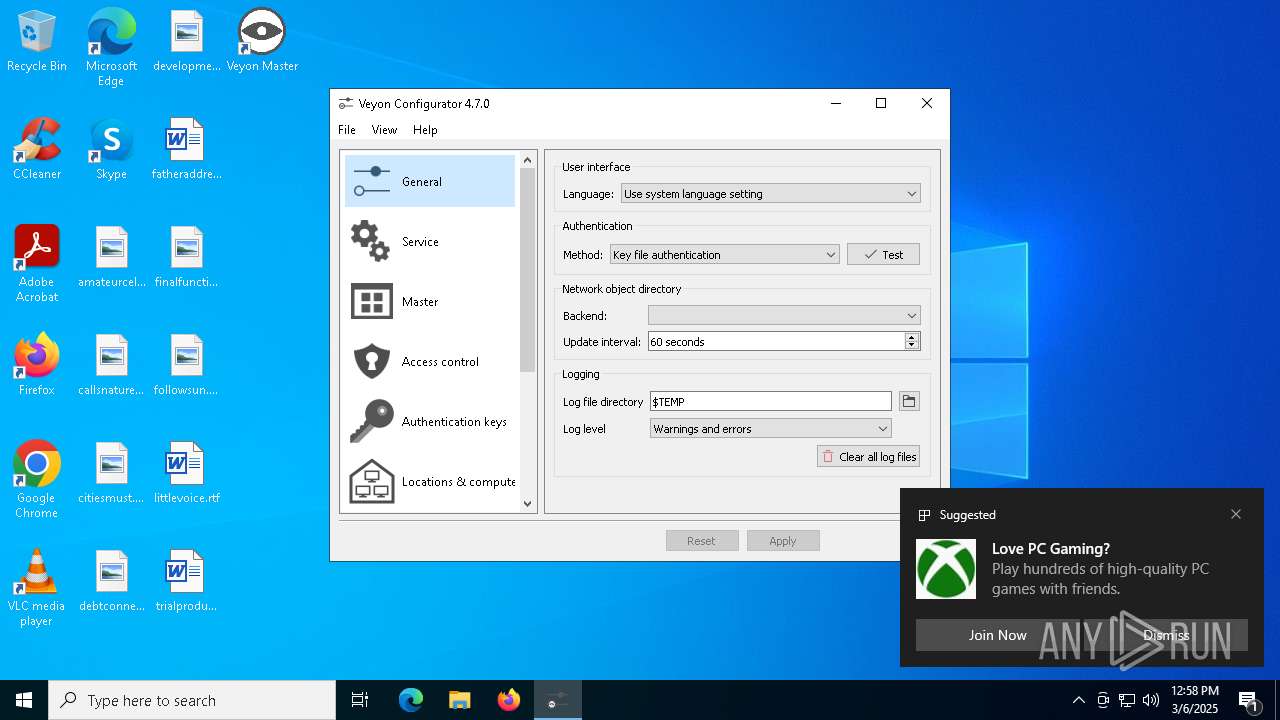Expand authentication Method dropdown
This screenshot has width=1280, height=720.
tap(724, 255)
